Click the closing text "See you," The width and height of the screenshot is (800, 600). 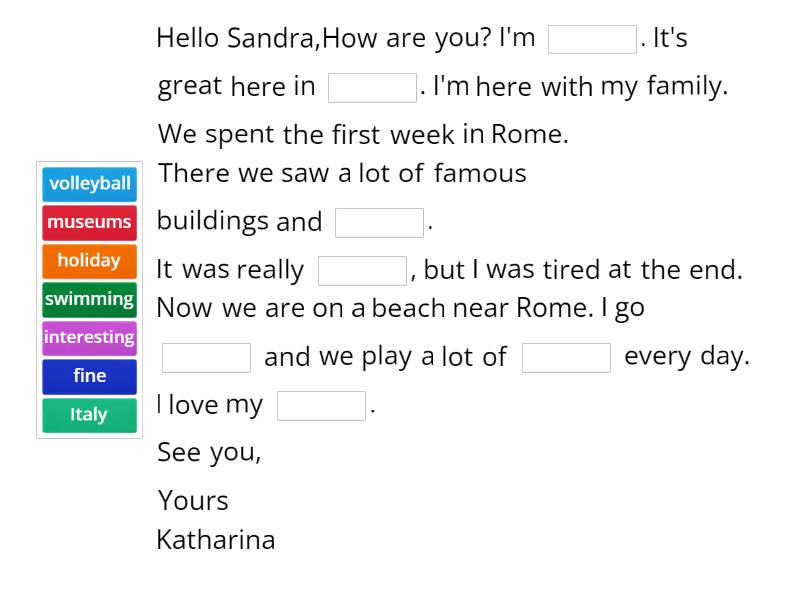pos(209,453)
